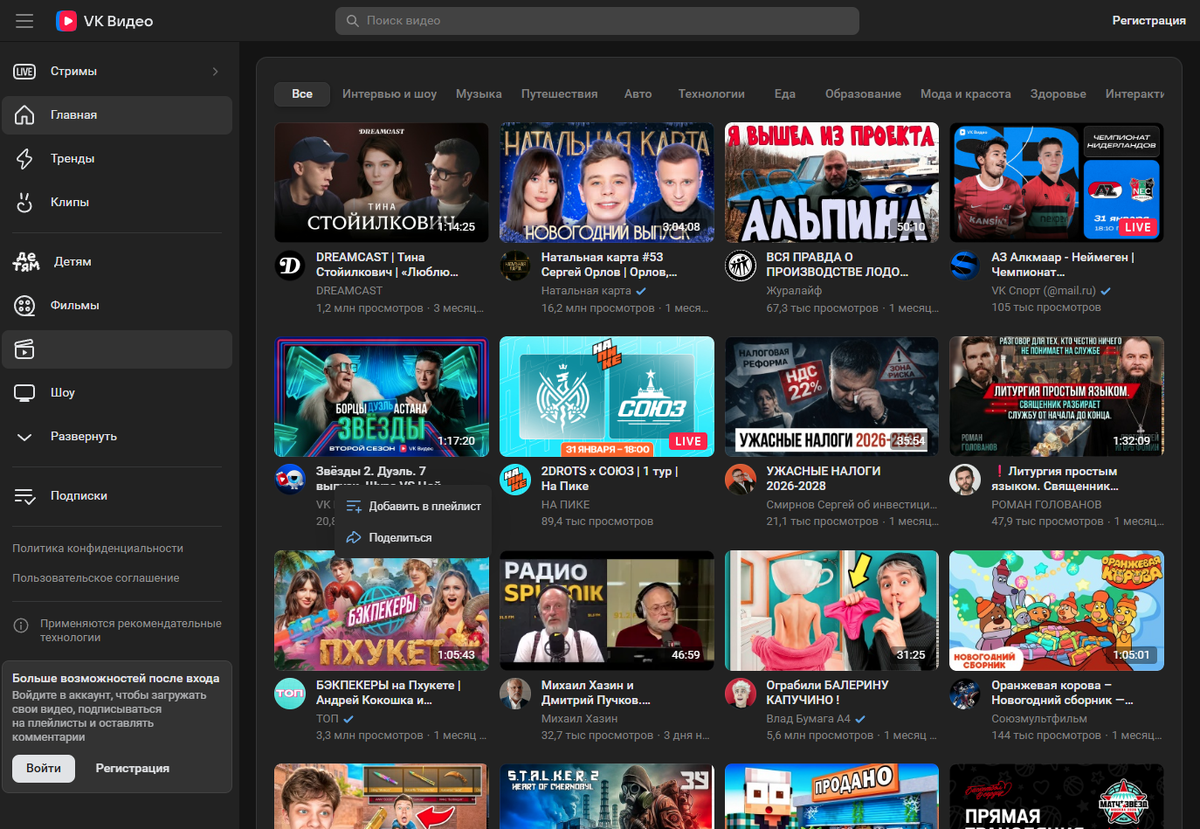Click the magnifier icon in the search bar
The image size is (1200, 829).
click(353, 21)
